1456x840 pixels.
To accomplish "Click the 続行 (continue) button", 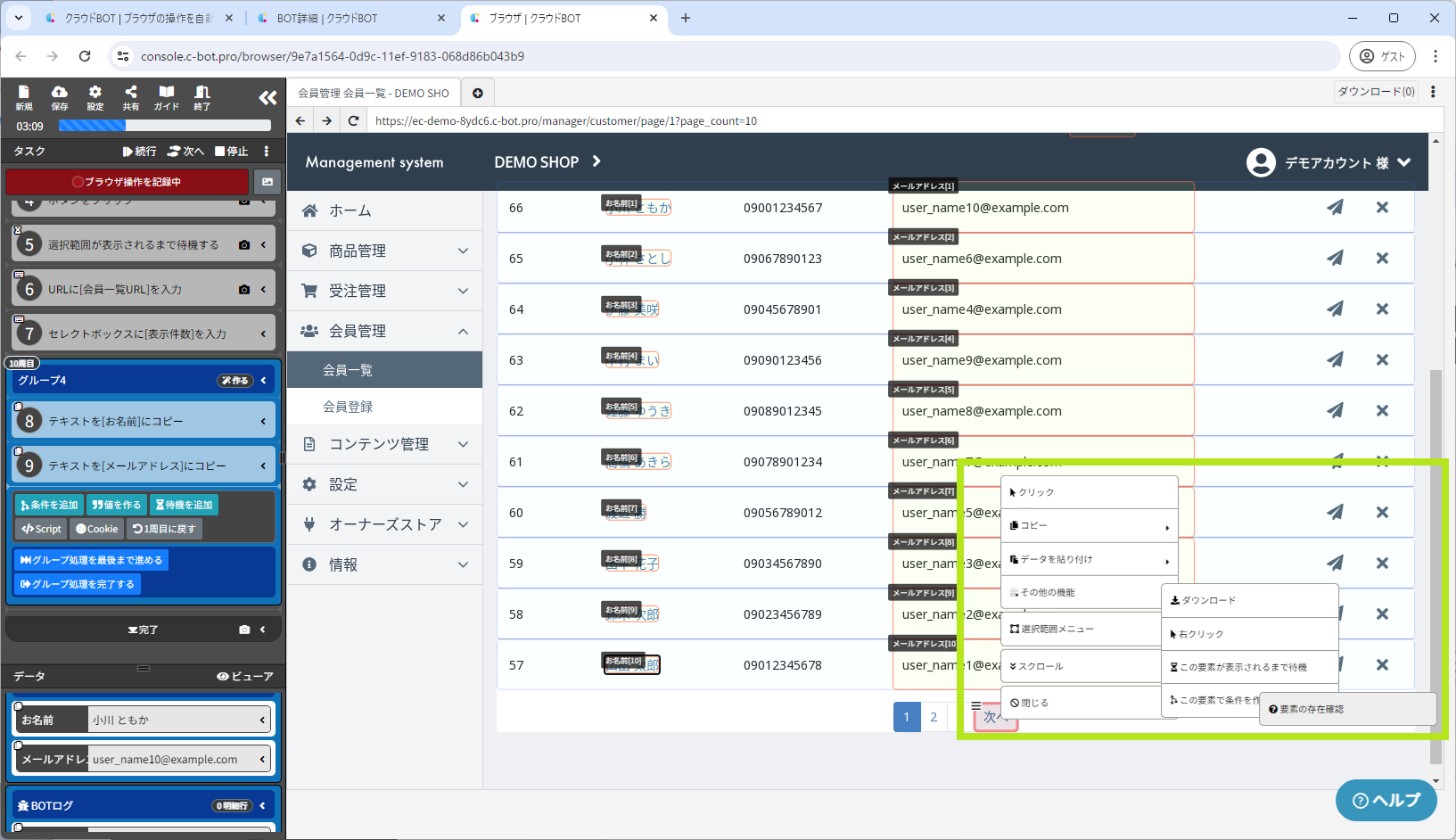I will pyautogui.click(x=139, y=151).
